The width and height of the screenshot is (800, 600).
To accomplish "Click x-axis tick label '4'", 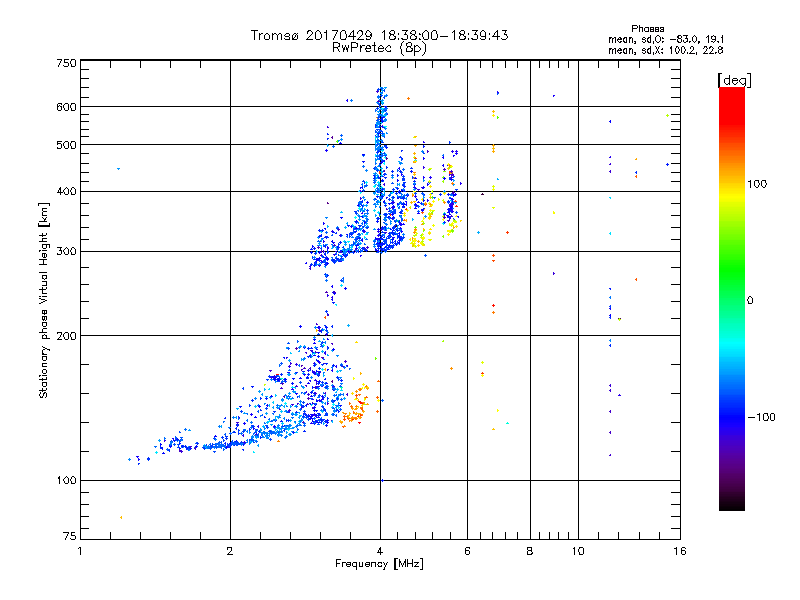I will click(x=380, y=551).
